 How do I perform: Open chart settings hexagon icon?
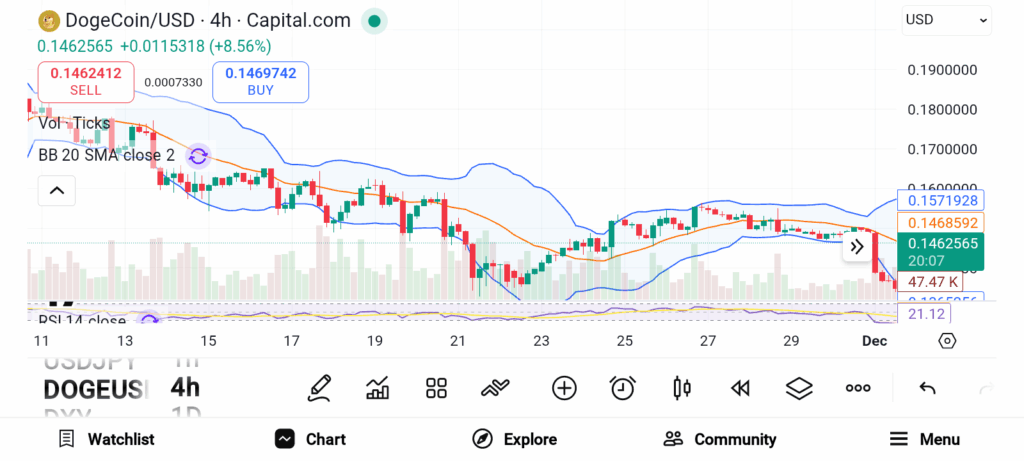click(x=947, y=341)
